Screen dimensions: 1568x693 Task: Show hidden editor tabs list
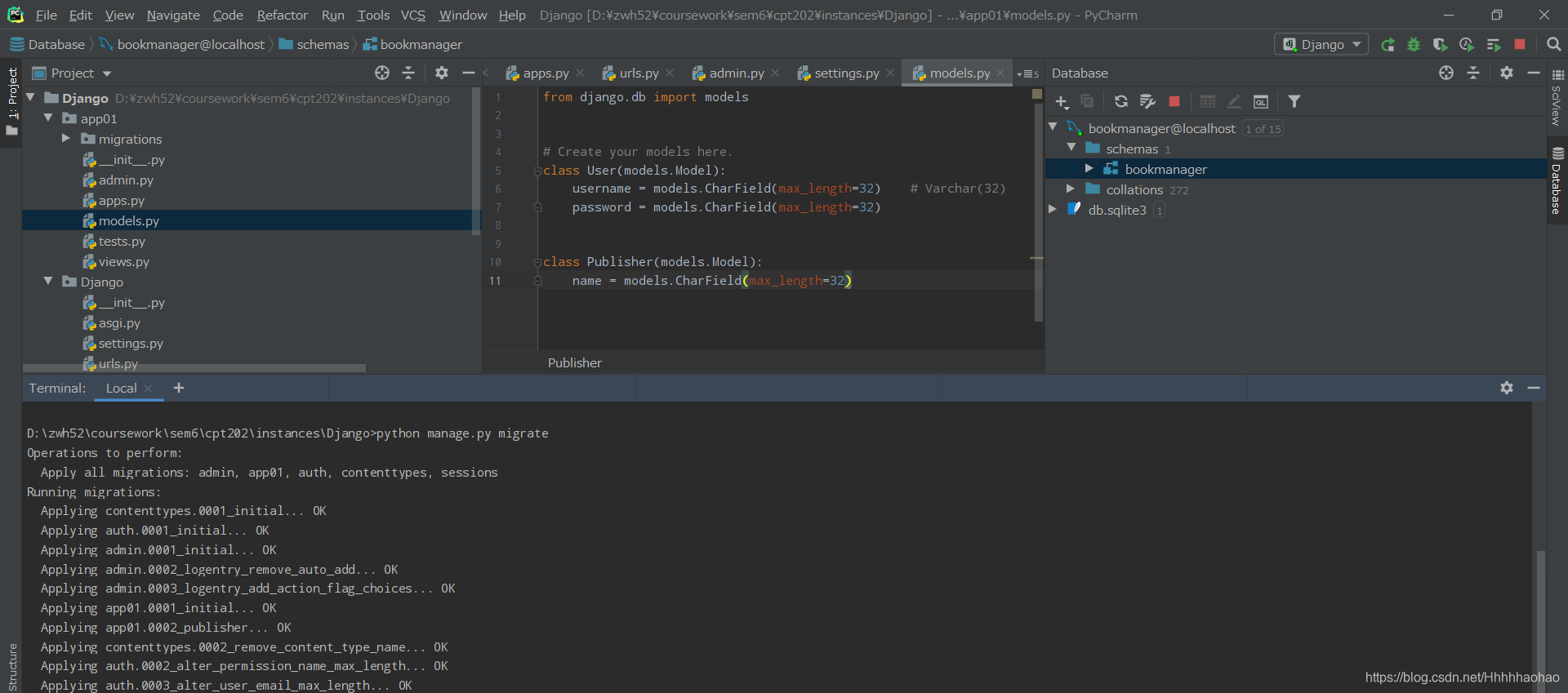[1028, 73]
